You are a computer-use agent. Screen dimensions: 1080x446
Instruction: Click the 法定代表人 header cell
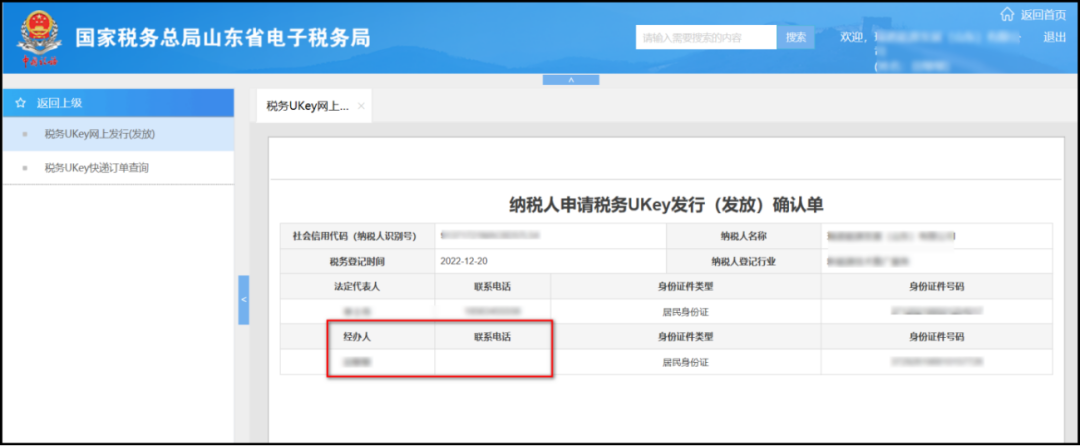(357, 286)
